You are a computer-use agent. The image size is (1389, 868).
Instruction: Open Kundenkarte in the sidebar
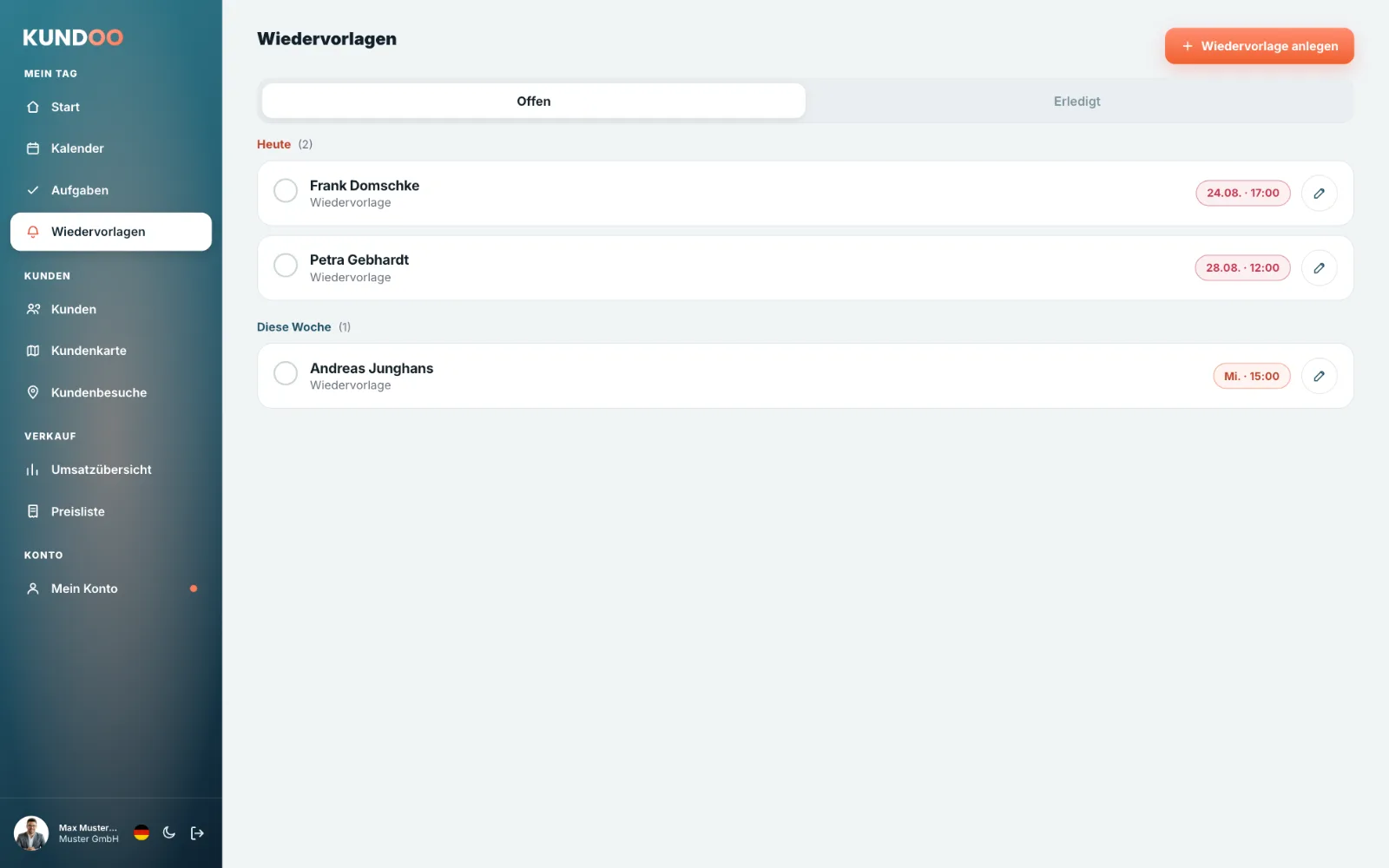[111, 351]
